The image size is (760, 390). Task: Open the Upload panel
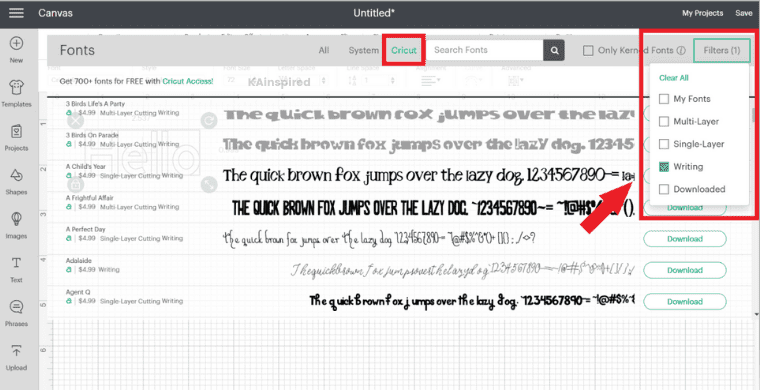(x=16, y=358)
